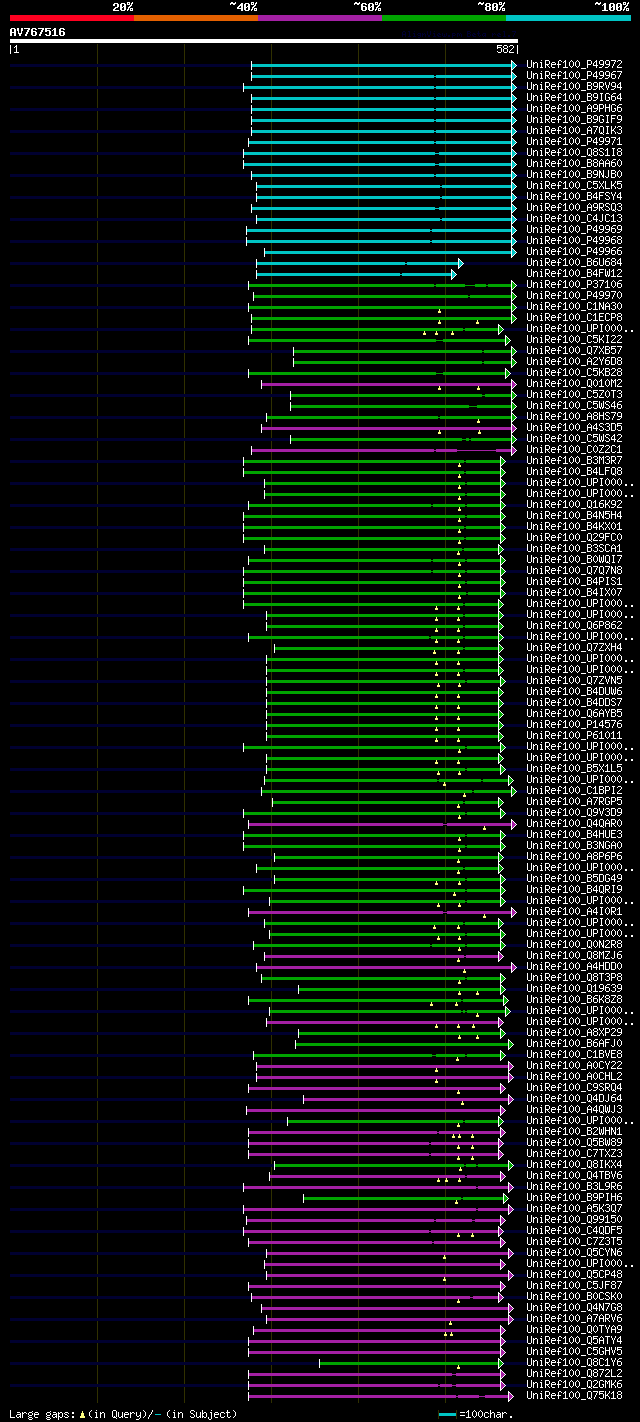Click UniRef100_Q29FC0 label

(574, 537)
